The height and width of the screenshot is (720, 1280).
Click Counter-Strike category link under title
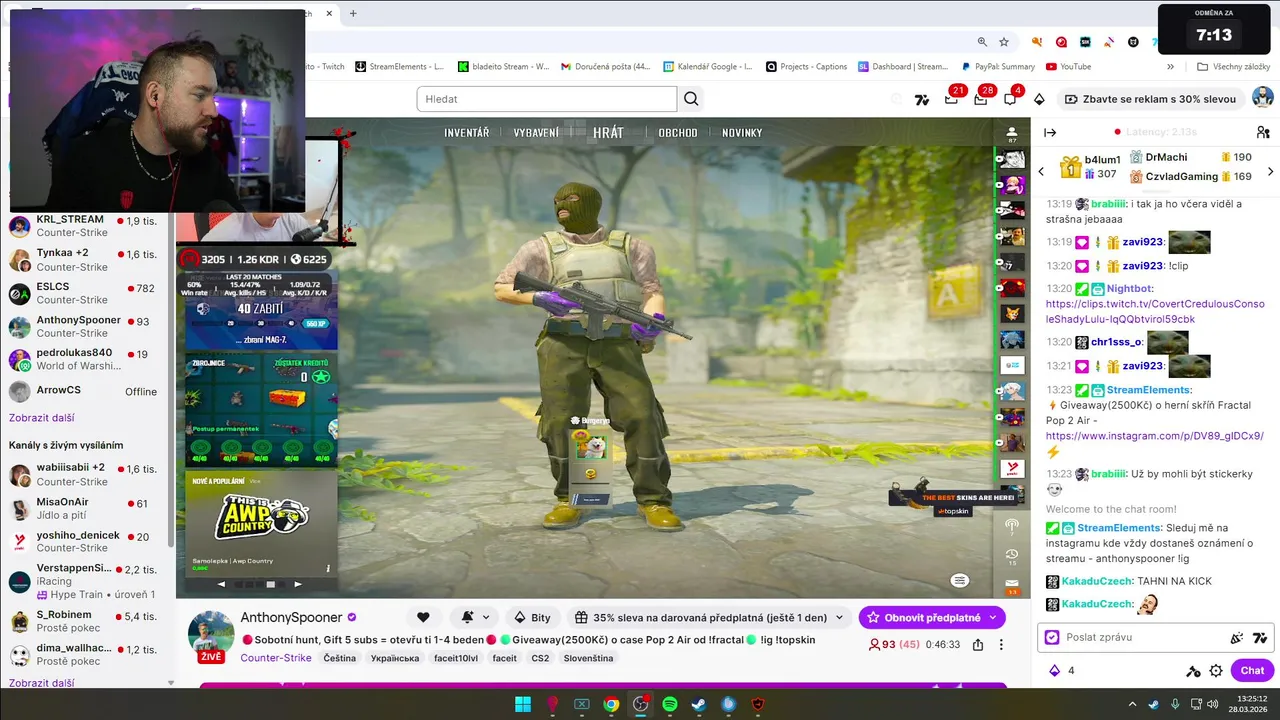click(x=276, y=658)
